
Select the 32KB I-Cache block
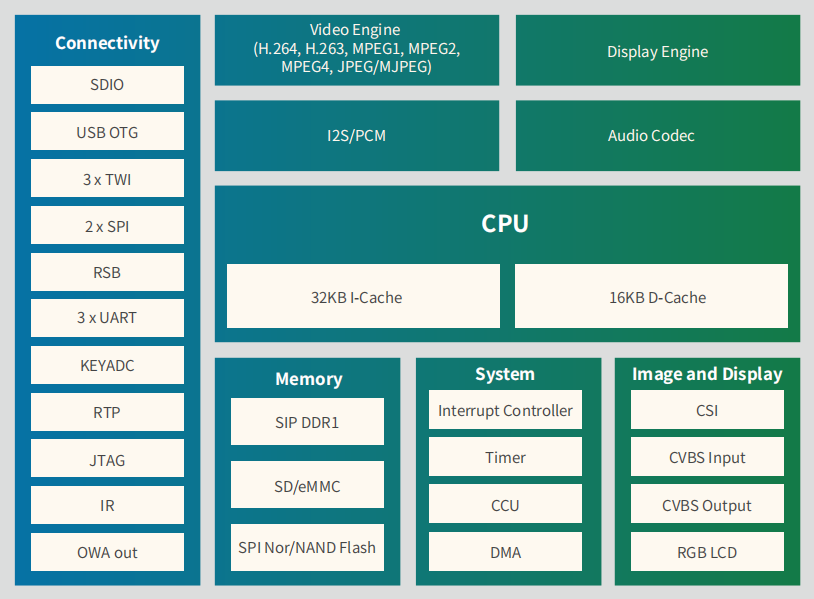[363, 296]
